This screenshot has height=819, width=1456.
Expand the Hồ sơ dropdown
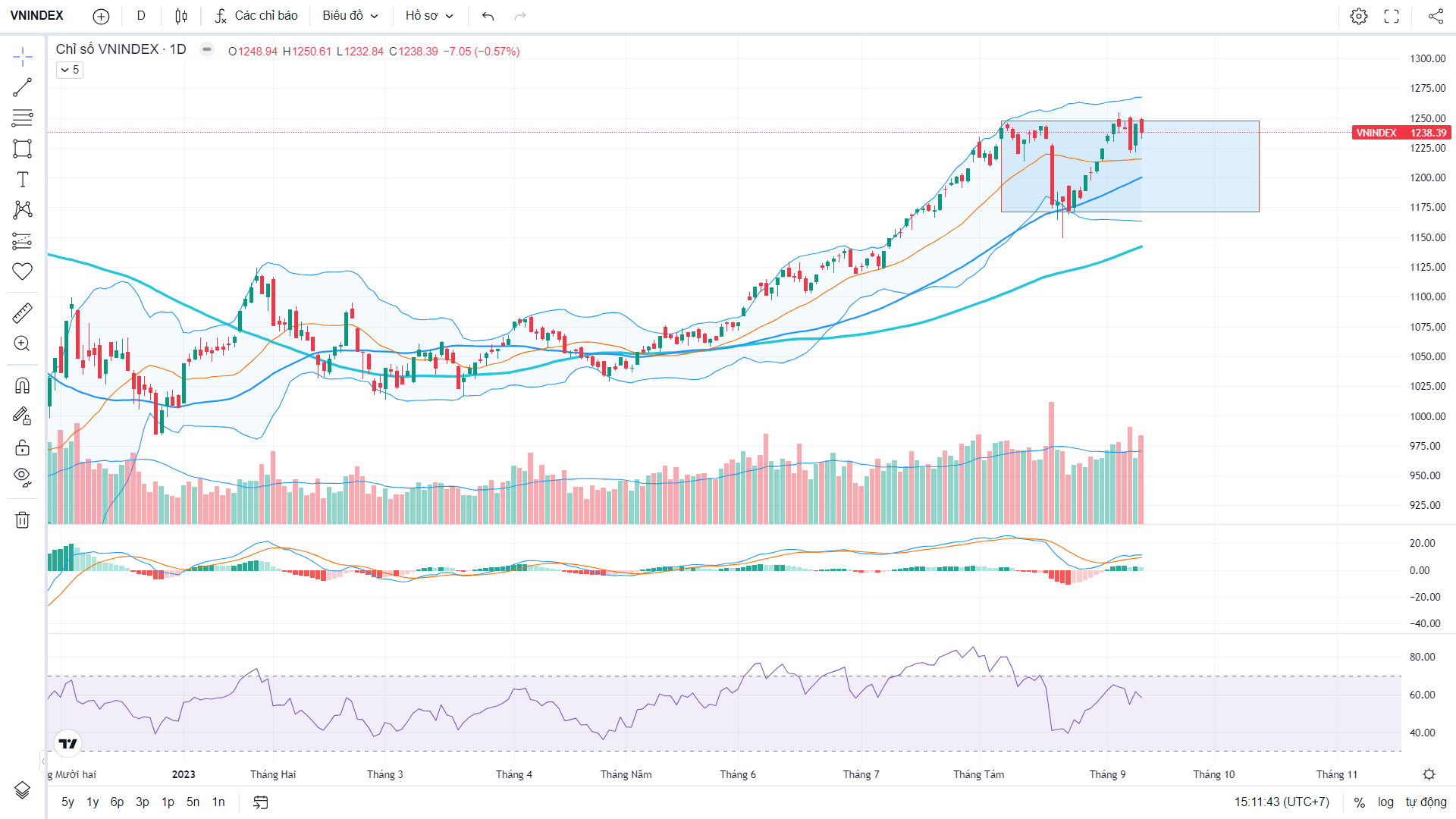pos(429,16)
